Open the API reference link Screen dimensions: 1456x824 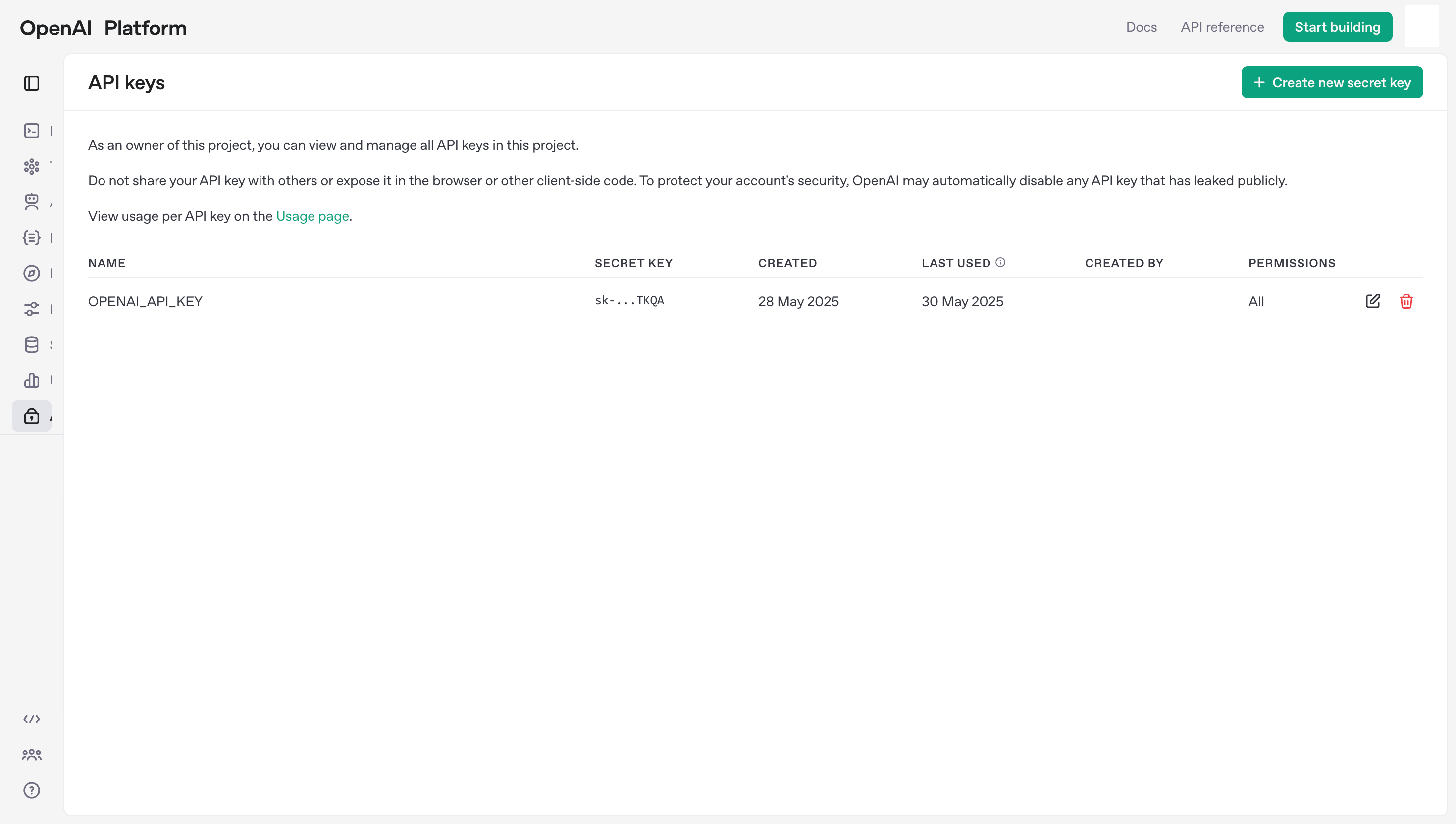pos(1222,27)
